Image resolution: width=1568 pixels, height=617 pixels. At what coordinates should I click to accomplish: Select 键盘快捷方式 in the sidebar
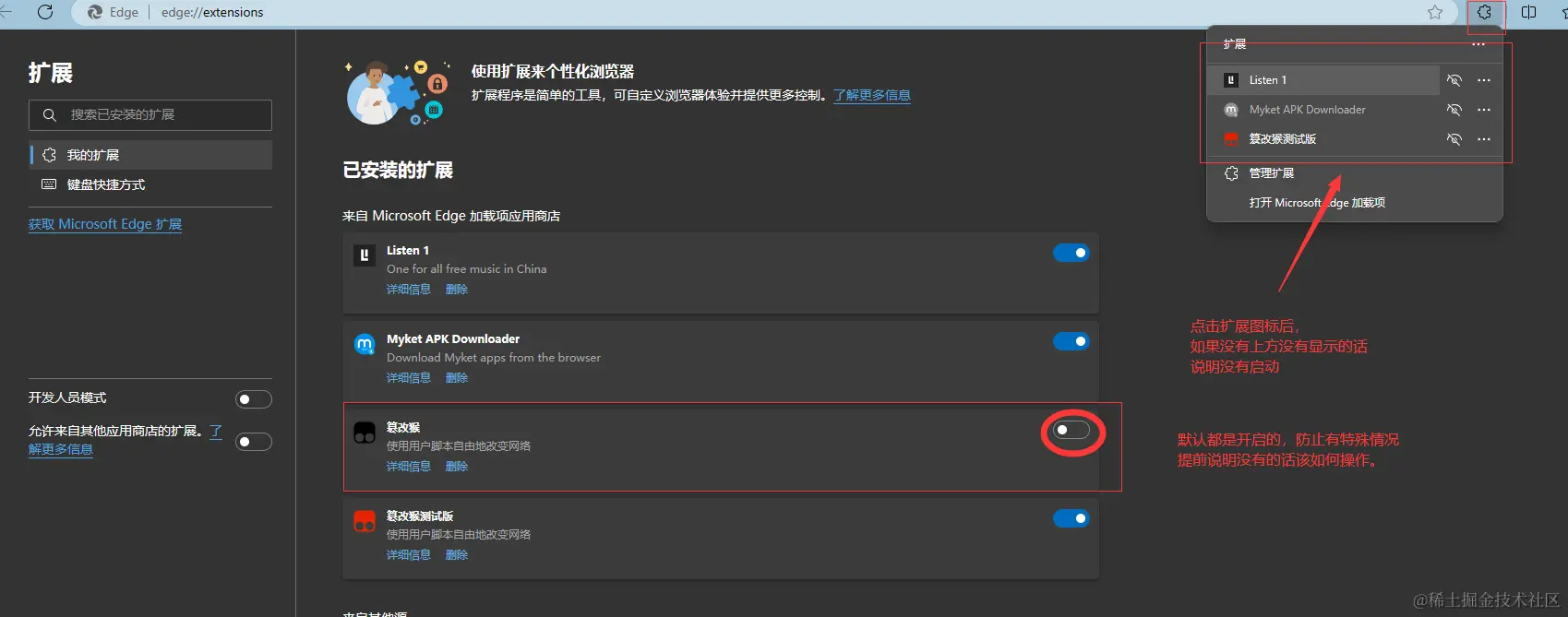tap(151, 184)
